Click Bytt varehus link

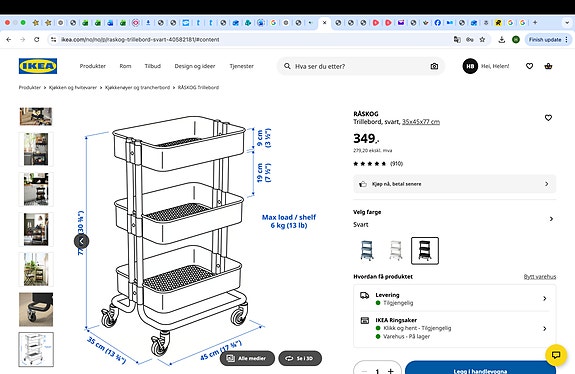540,276
